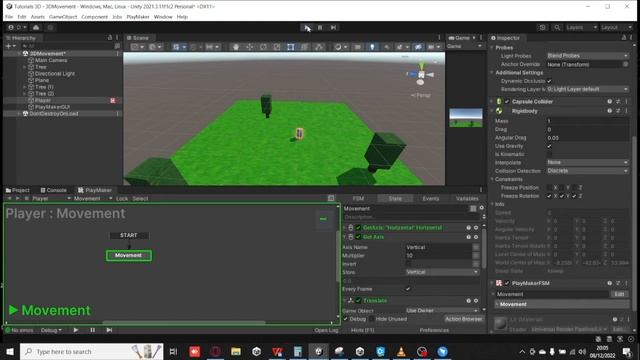Pause the game with the main toolbar pause button

coord(320,28)
